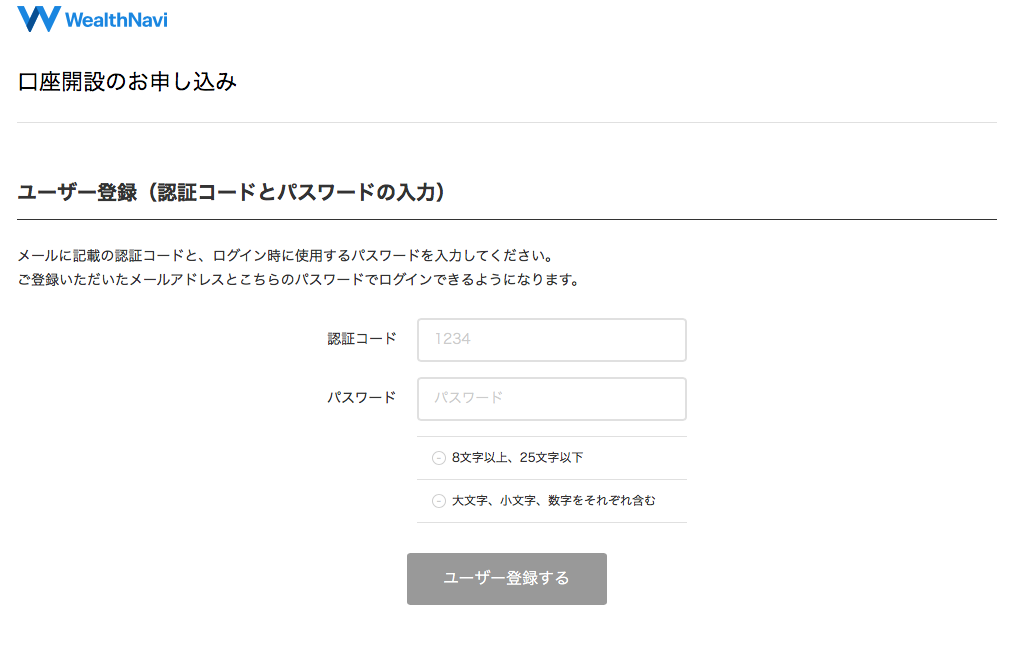Focus the パスワード input field
This screenshot has height=652, width=1017.
pos(551,398)
